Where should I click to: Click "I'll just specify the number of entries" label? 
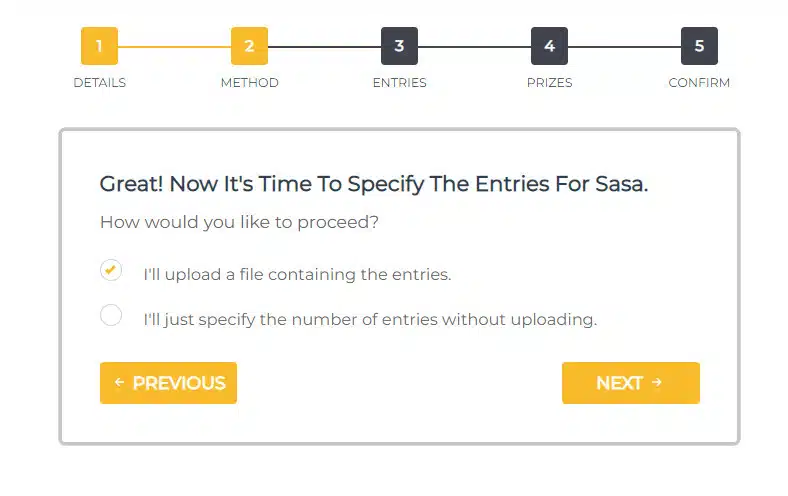click(370, 320)
